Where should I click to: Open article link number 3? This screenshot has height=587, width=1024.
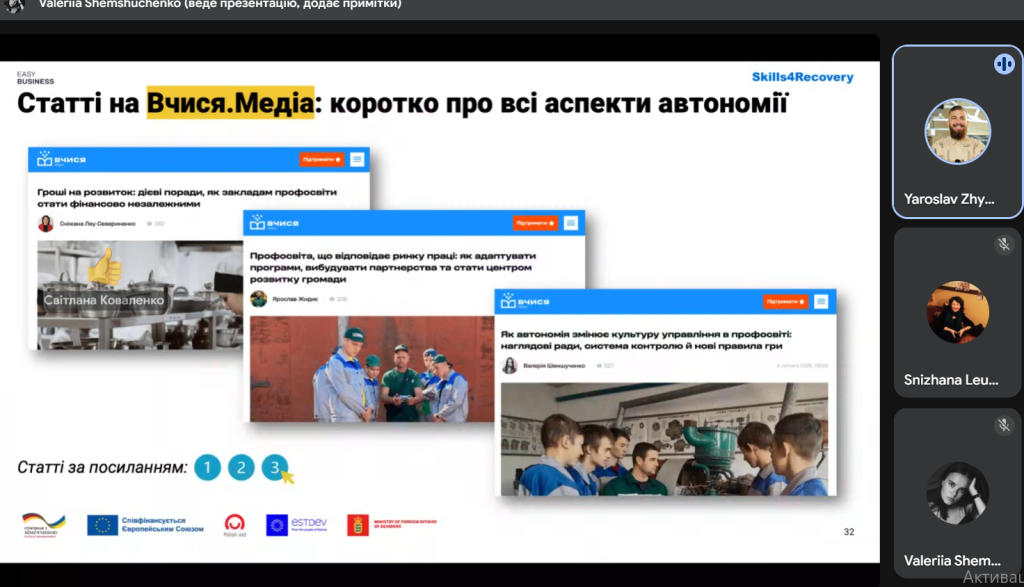(x=275, y=467)
